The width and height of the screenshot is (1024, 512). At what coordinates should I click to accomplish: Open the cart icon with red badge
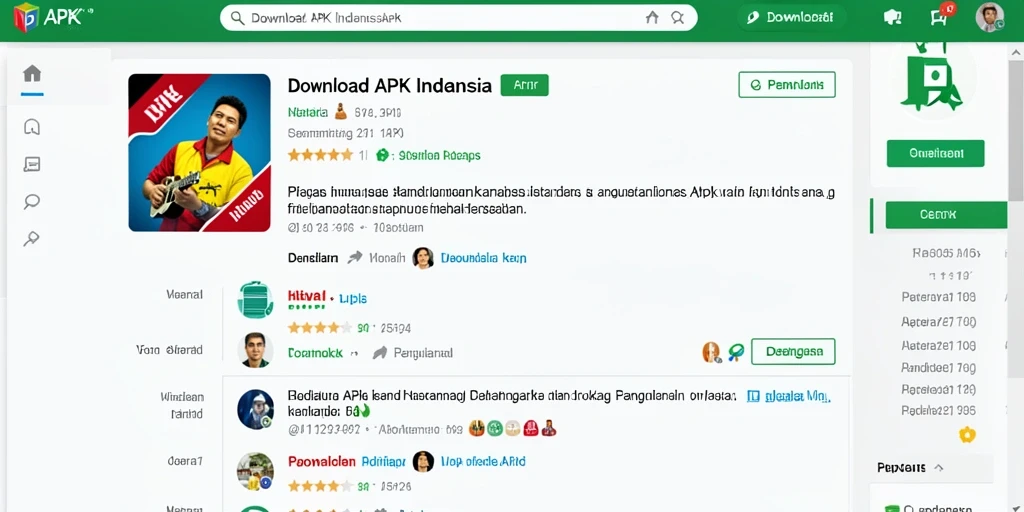pos(940,15)
